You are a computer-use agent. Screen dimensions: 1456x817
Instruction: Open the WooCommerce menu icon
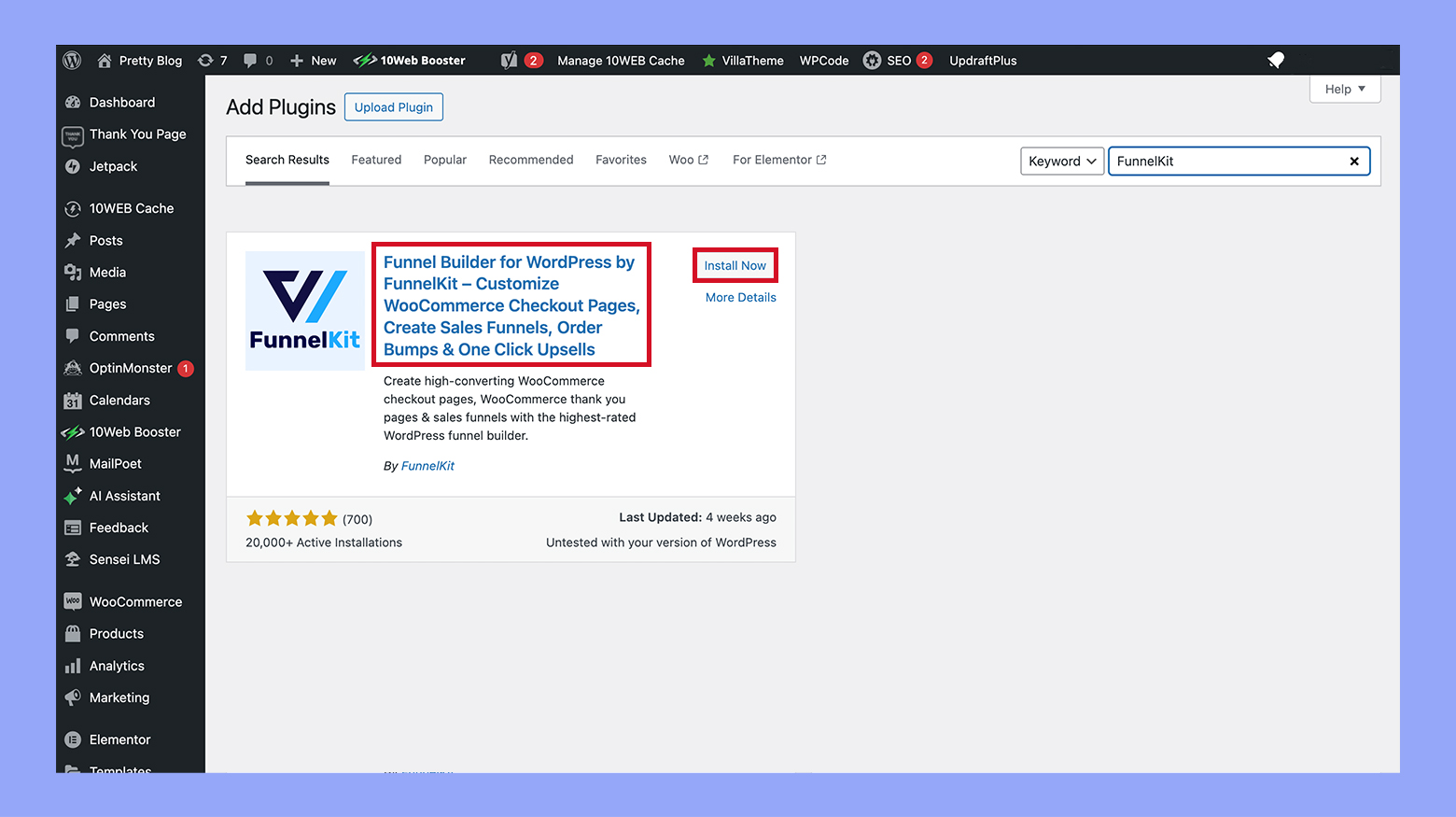tap(73, 601)
